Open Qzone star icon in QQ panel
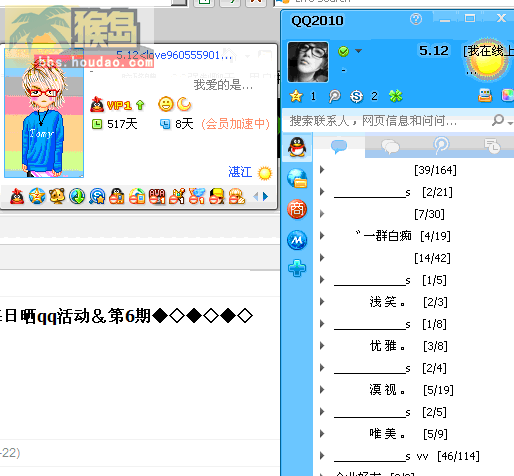 tap(296, 96)
